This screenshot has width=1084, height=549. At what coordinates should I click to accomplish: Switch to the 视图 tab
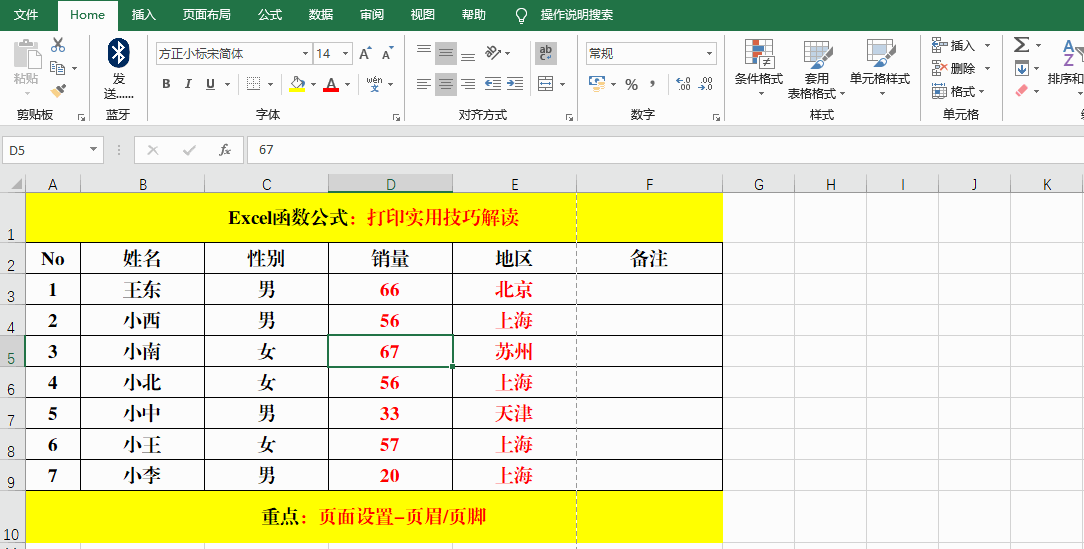click(x=422, y=15)
